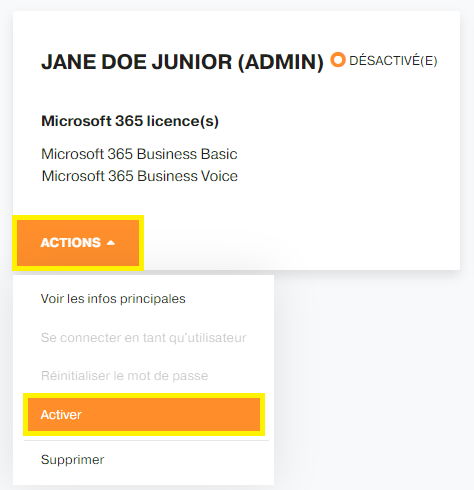
Task: Select Réinitialiser le mot de passe
Action: [x=124, y=376]
